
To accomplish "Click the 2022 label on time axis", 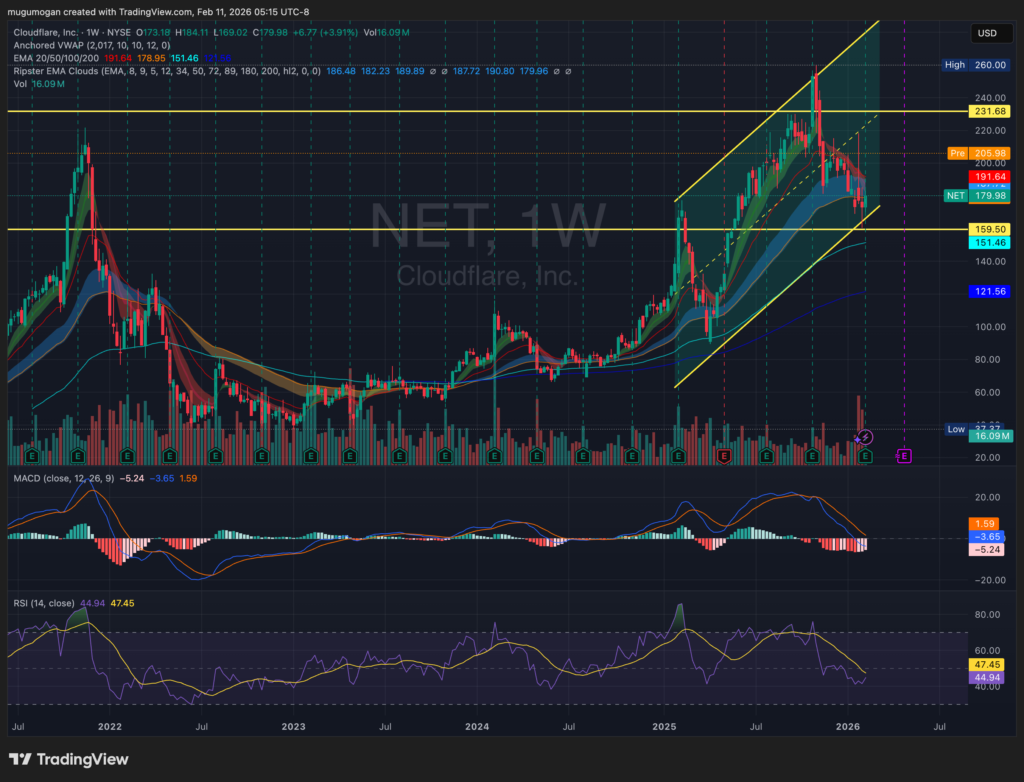I will (x=109, y=725).
